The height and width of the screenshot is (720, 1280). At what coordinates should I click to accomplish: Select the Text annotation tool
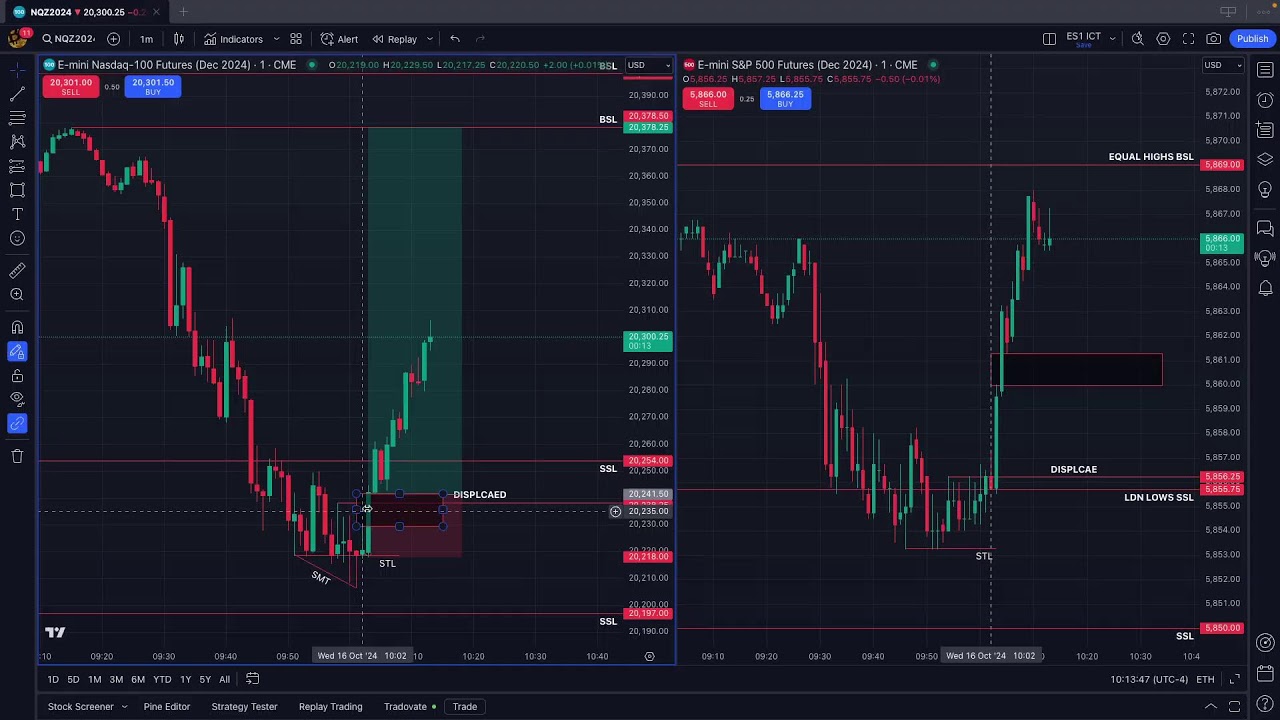point(17,214)
